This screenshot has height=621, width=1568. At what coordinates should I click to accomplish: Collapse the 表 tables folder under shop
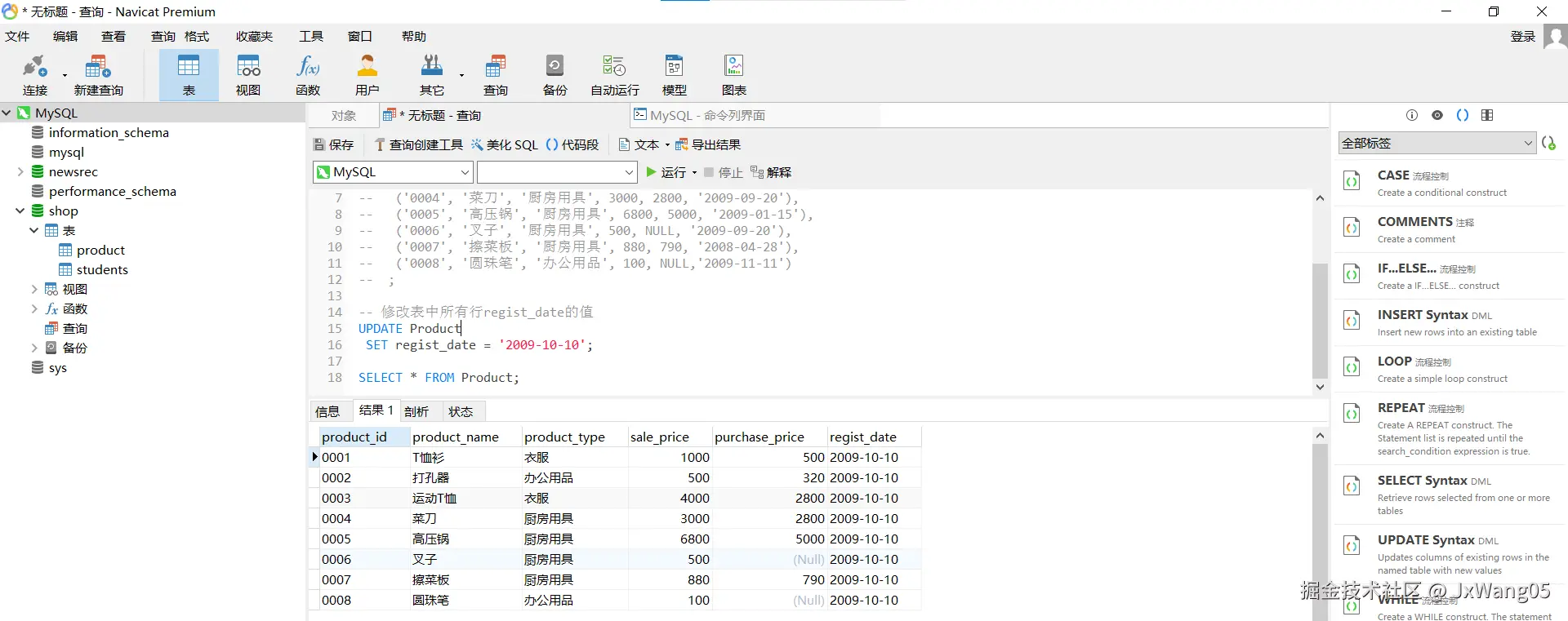(x=34, y=230)
